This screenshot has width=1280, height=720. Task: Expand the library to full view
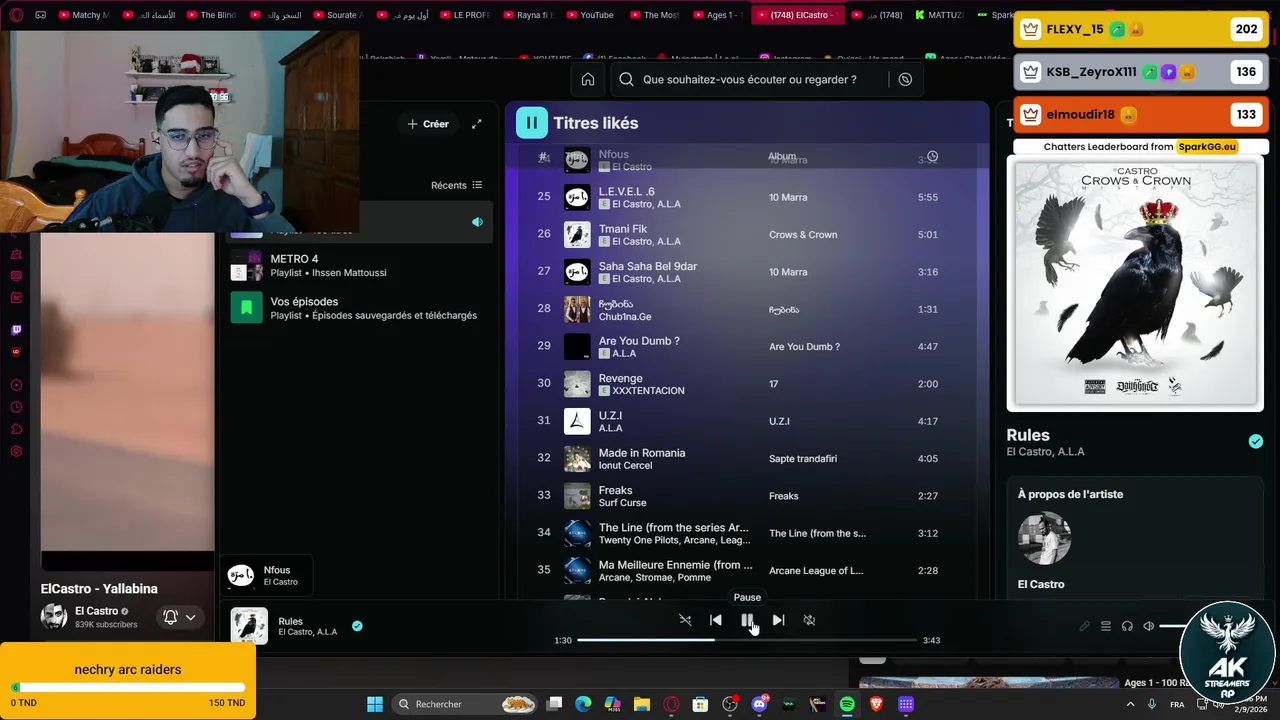point(477,124)
